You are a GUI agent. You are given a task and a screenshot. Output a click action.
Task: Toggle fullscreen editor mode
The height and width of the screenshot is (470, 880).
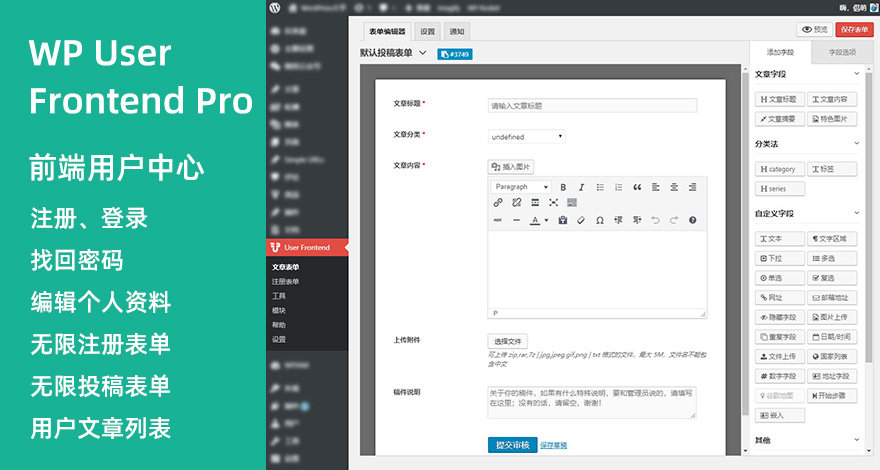(x=553, y=203)
